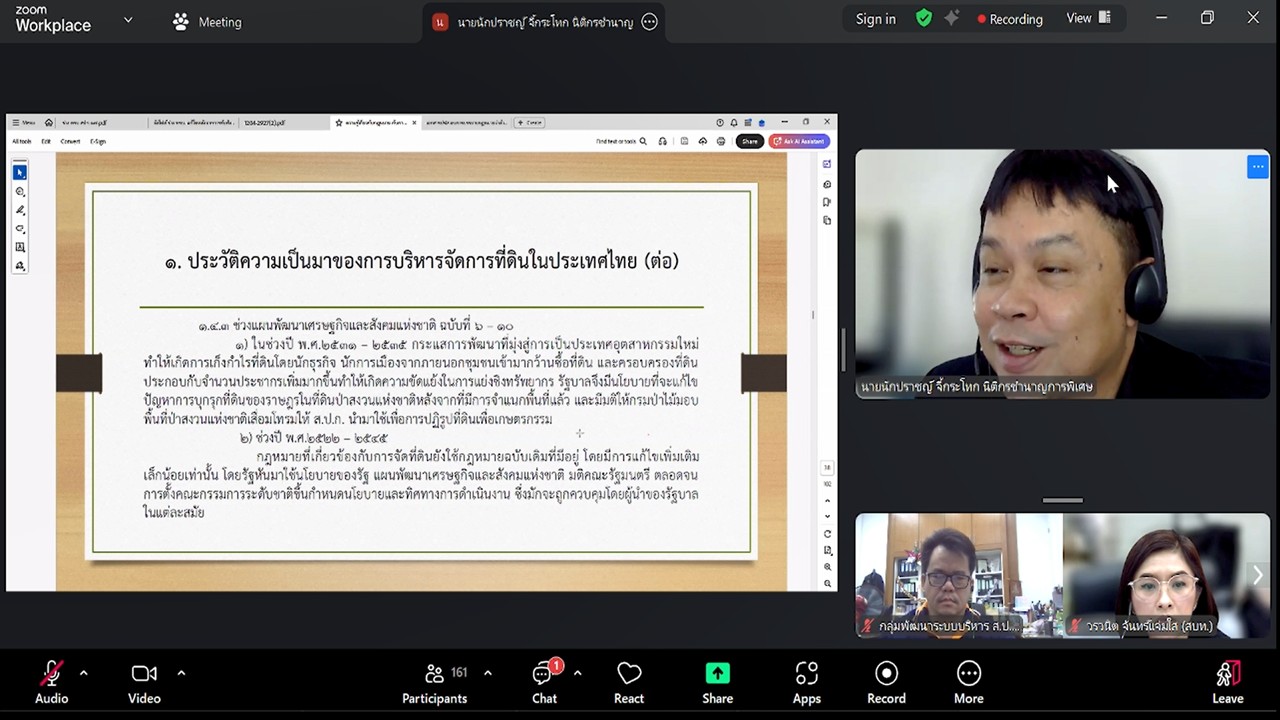Click Sign in at the top right
The image size is (1280, 720).
click(875, 18)
